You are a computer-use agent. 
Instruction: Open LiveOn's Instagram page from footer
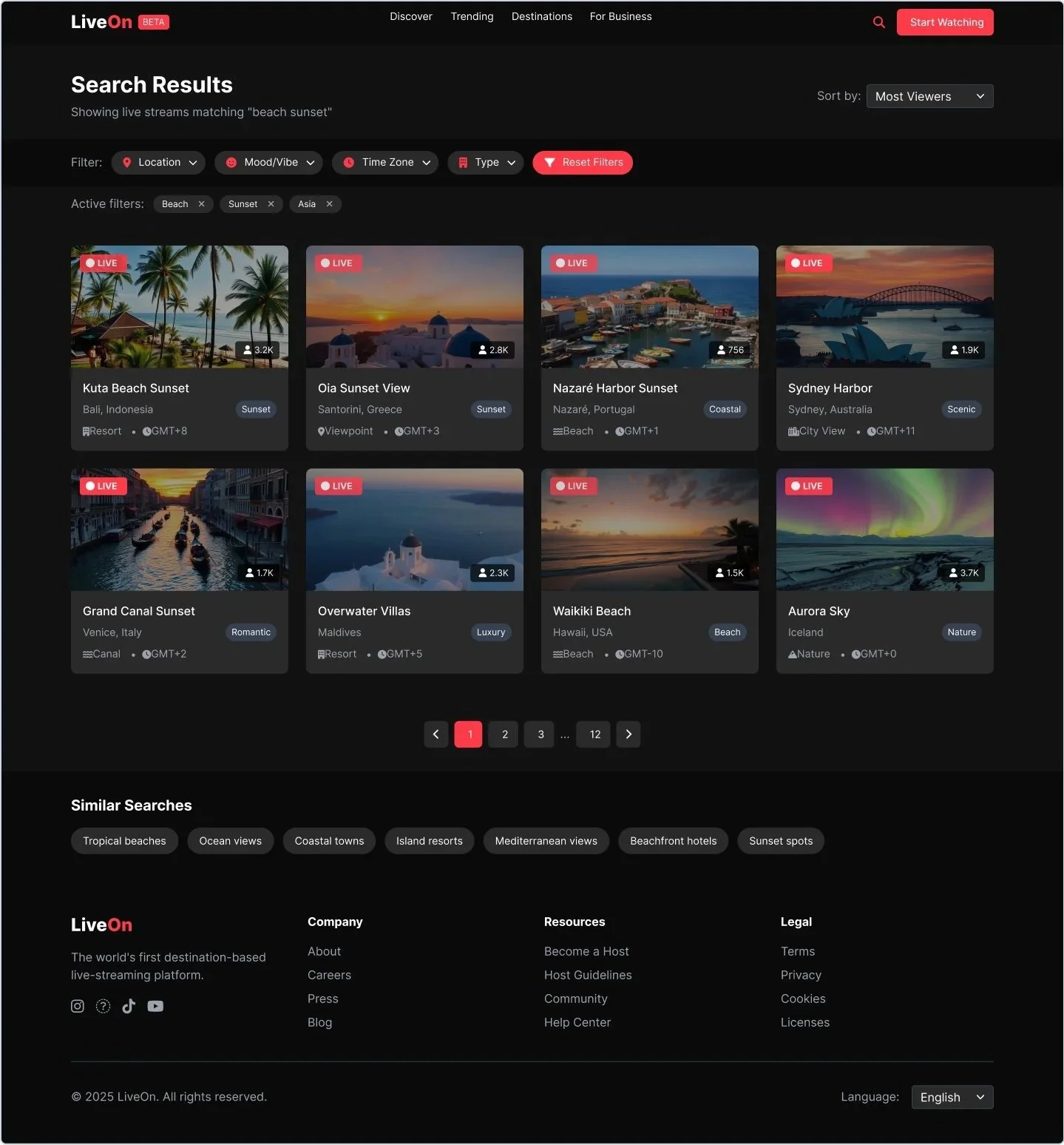(78, 1006)
